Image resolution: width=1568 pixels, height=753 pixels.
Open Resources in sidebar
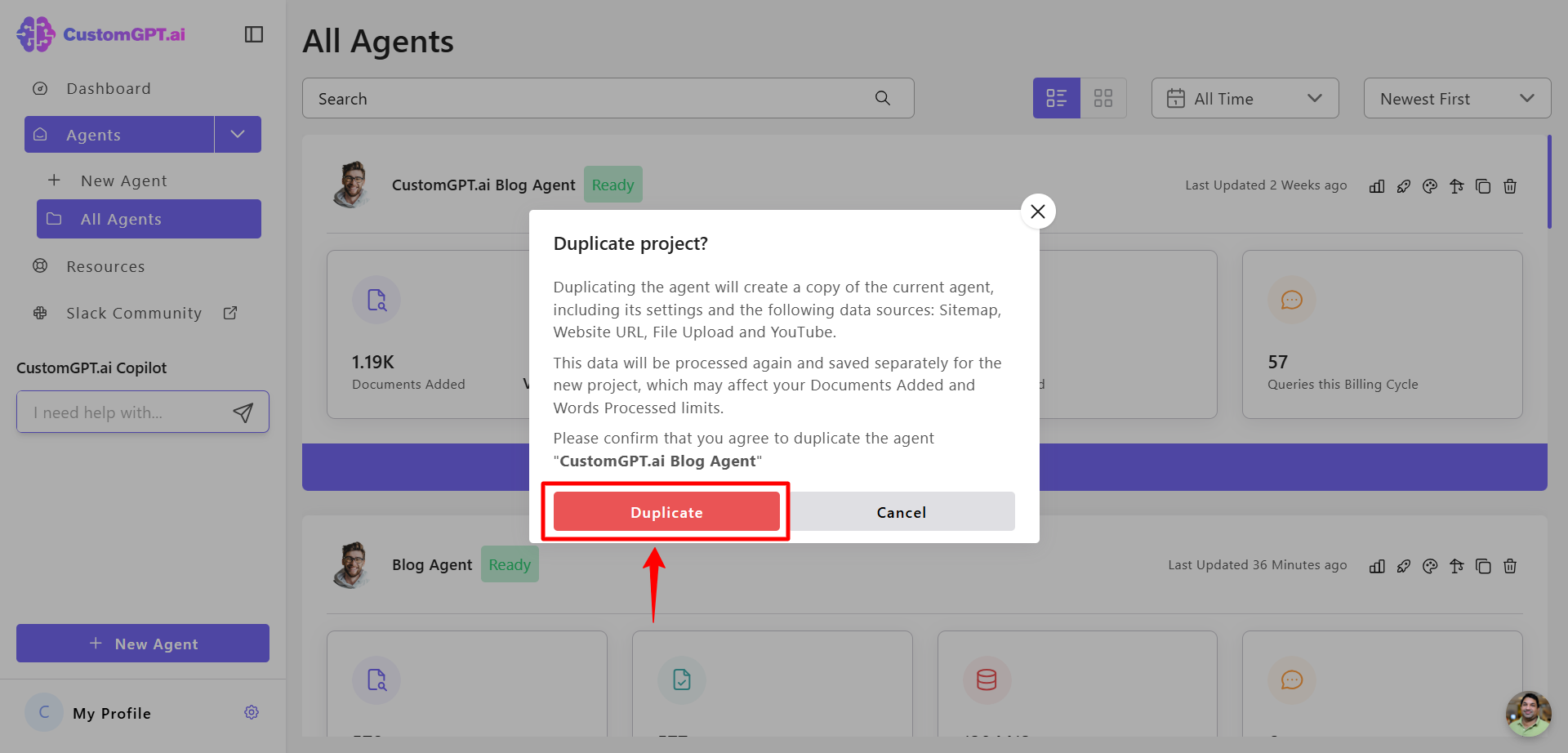[105, 266]
